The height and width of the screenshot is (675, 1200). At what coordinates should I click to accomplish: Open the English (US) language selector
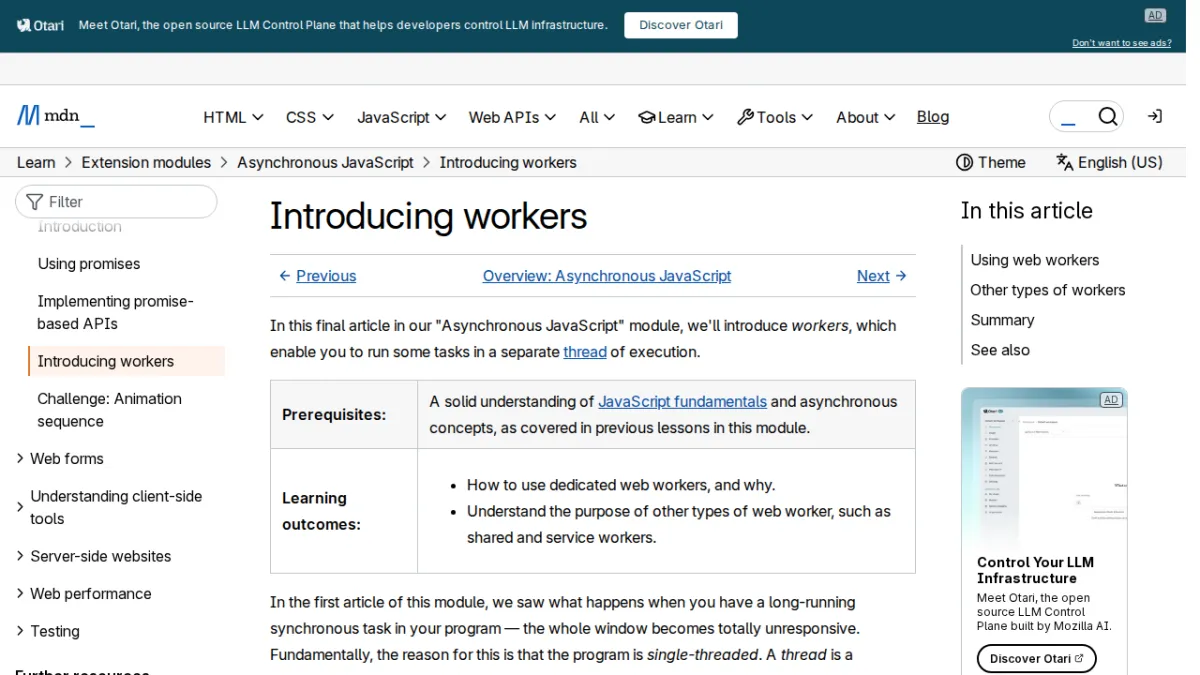(x=1110, y=162)
